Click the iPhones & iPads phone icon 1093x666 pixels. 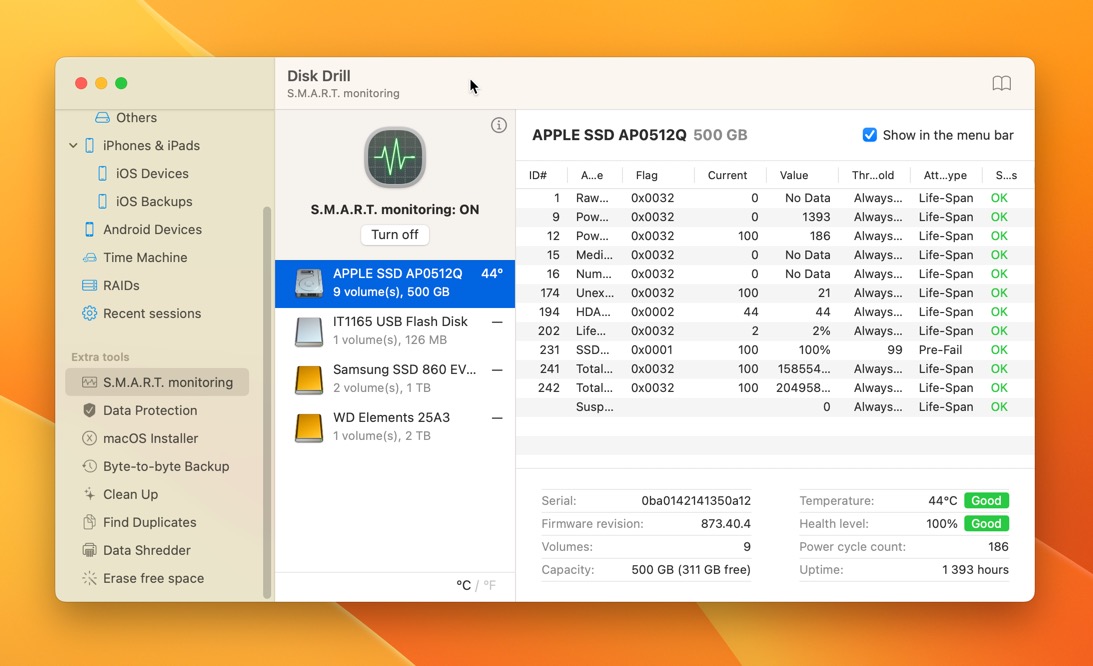click(x=89, y=145)
